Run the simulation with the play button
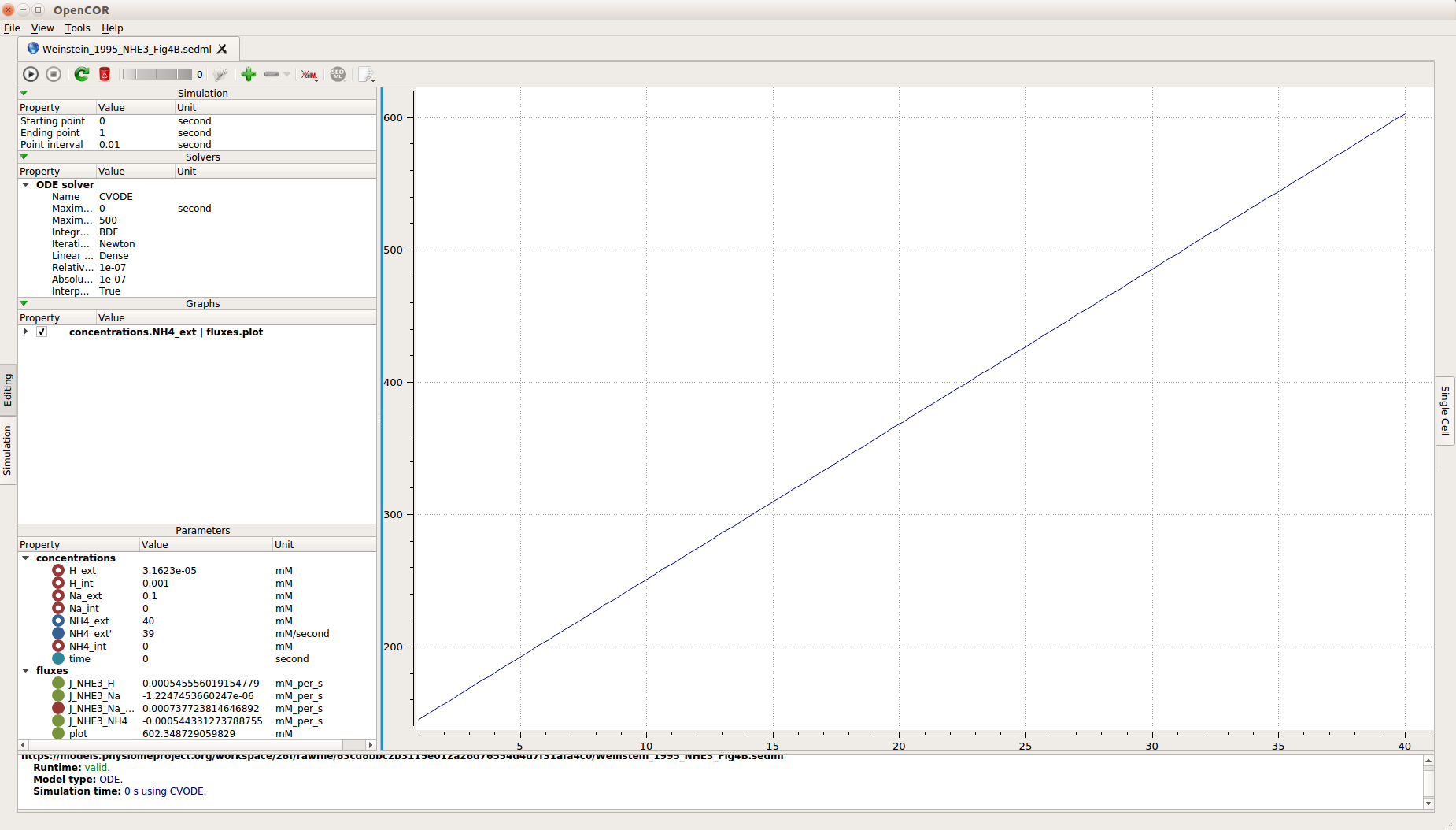Image resolution: width=1456 pixels, height=830 pixels. pyautogui.click(x=31, y=74)
